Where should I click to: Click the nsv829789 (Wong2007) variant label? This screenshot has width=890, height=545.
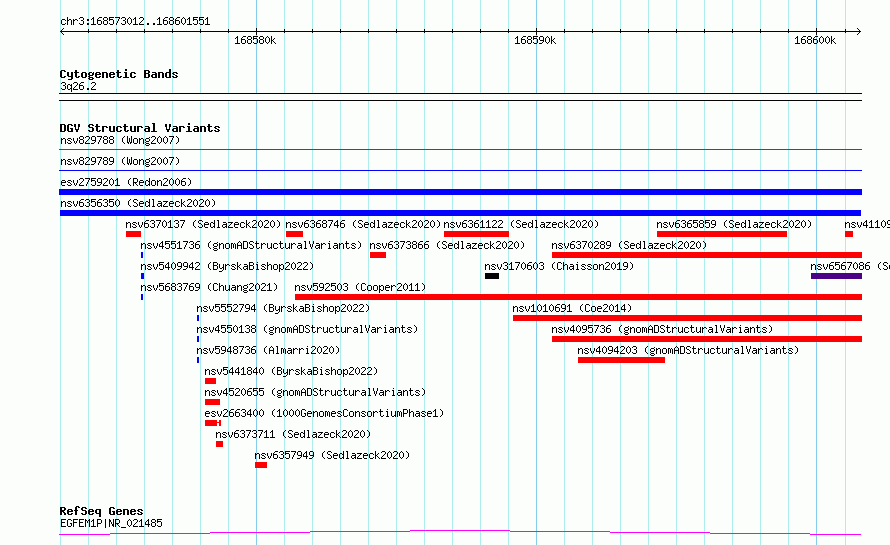click(x=120, y=161)
